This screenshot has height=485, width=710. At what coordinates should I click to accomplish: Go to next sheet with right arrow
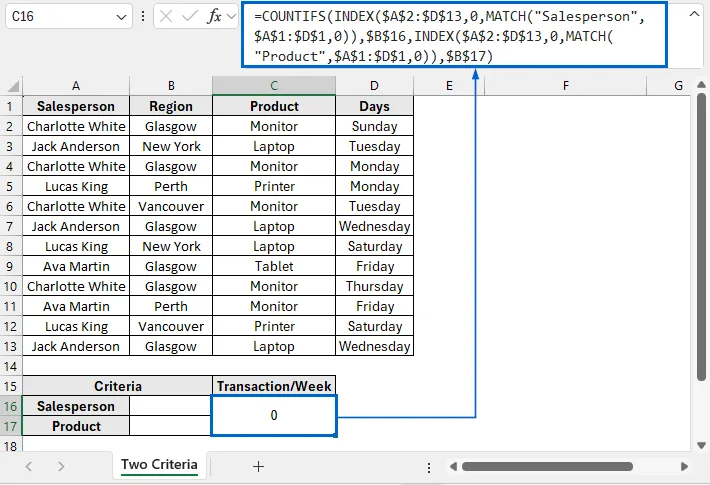pyautogui.click(x=61, y=466)
